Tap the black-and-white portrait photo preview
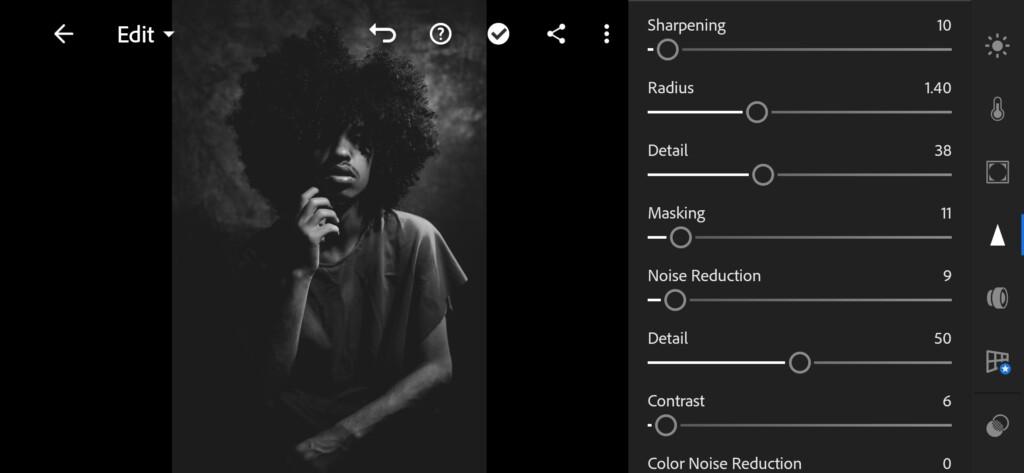Screen dimensions: 1024x473 [x=329, y=236]
